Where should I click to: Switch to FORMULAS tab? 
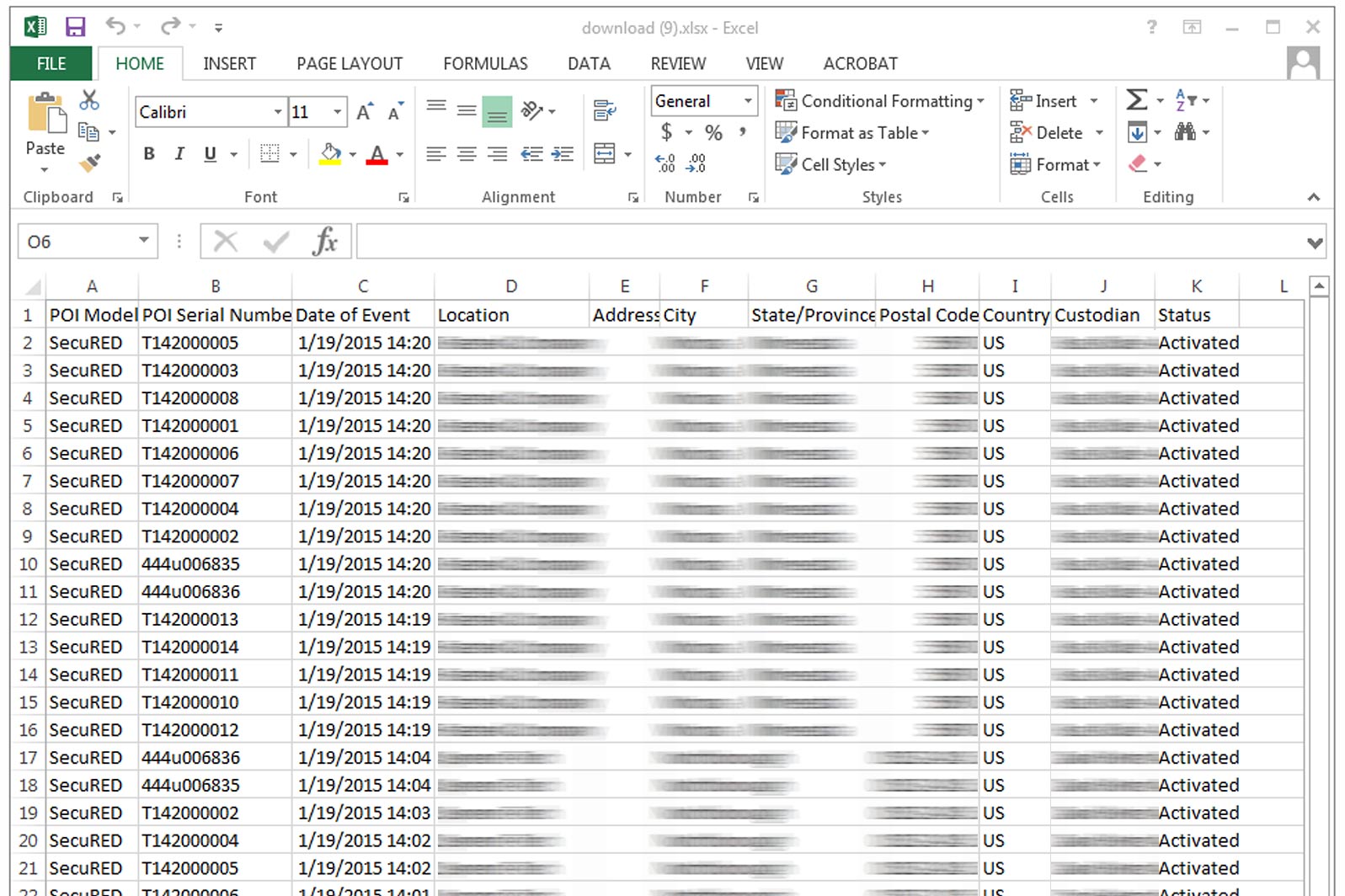tap(485, 63)
